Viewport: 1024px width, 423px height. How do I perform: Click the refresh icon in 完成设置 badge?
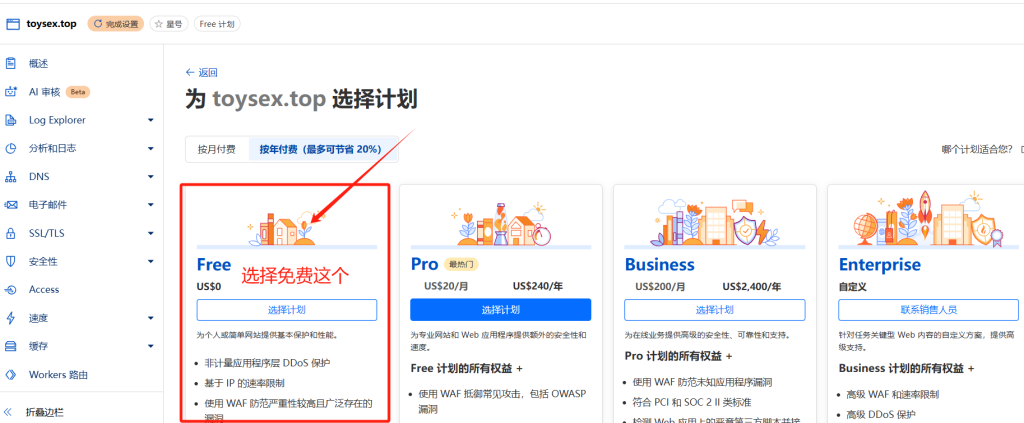pyautogui.click(x=99, y=24)
